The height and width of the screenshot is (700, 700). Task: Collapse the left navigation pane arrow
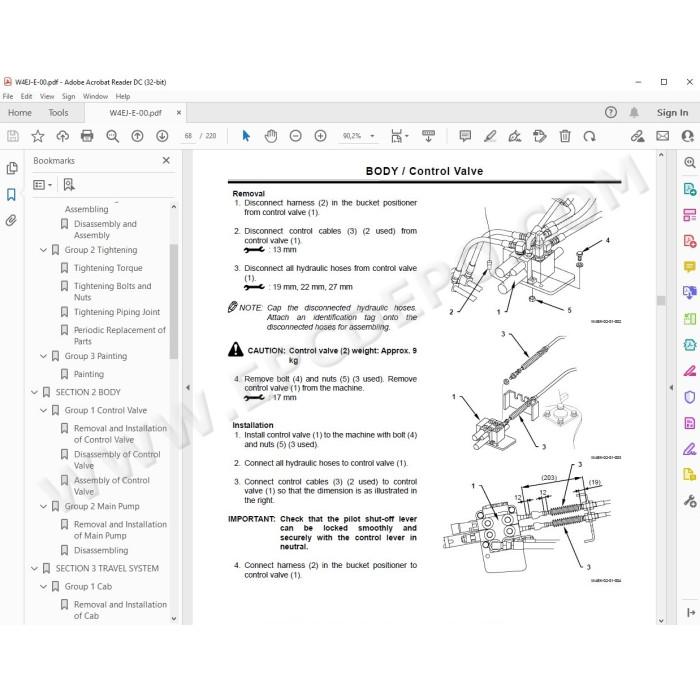pyautogui.click(x=188, y=388)
